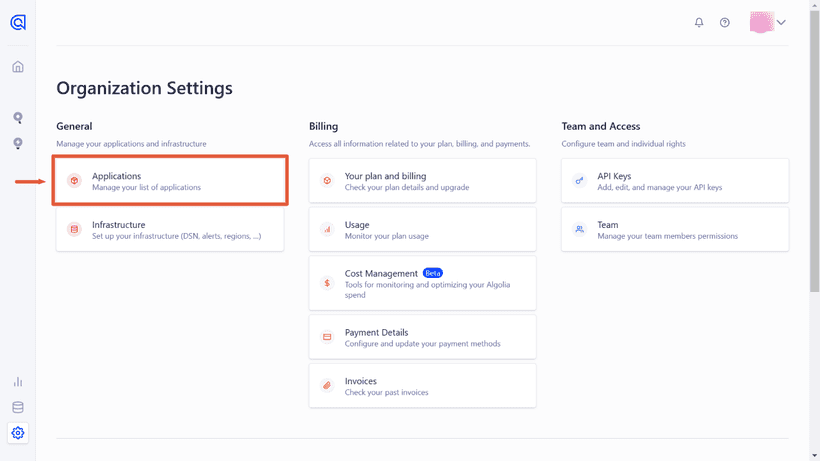820x461 pixels.
Task: Click the General section heading
Action: coord(74,126)
